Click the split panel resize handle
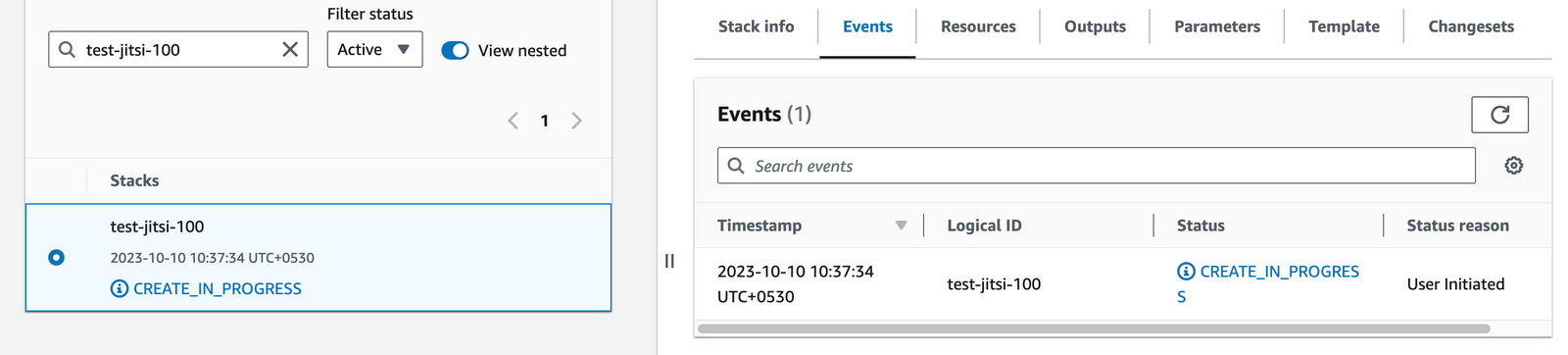 pyautogui.click(x=669, y=261)
